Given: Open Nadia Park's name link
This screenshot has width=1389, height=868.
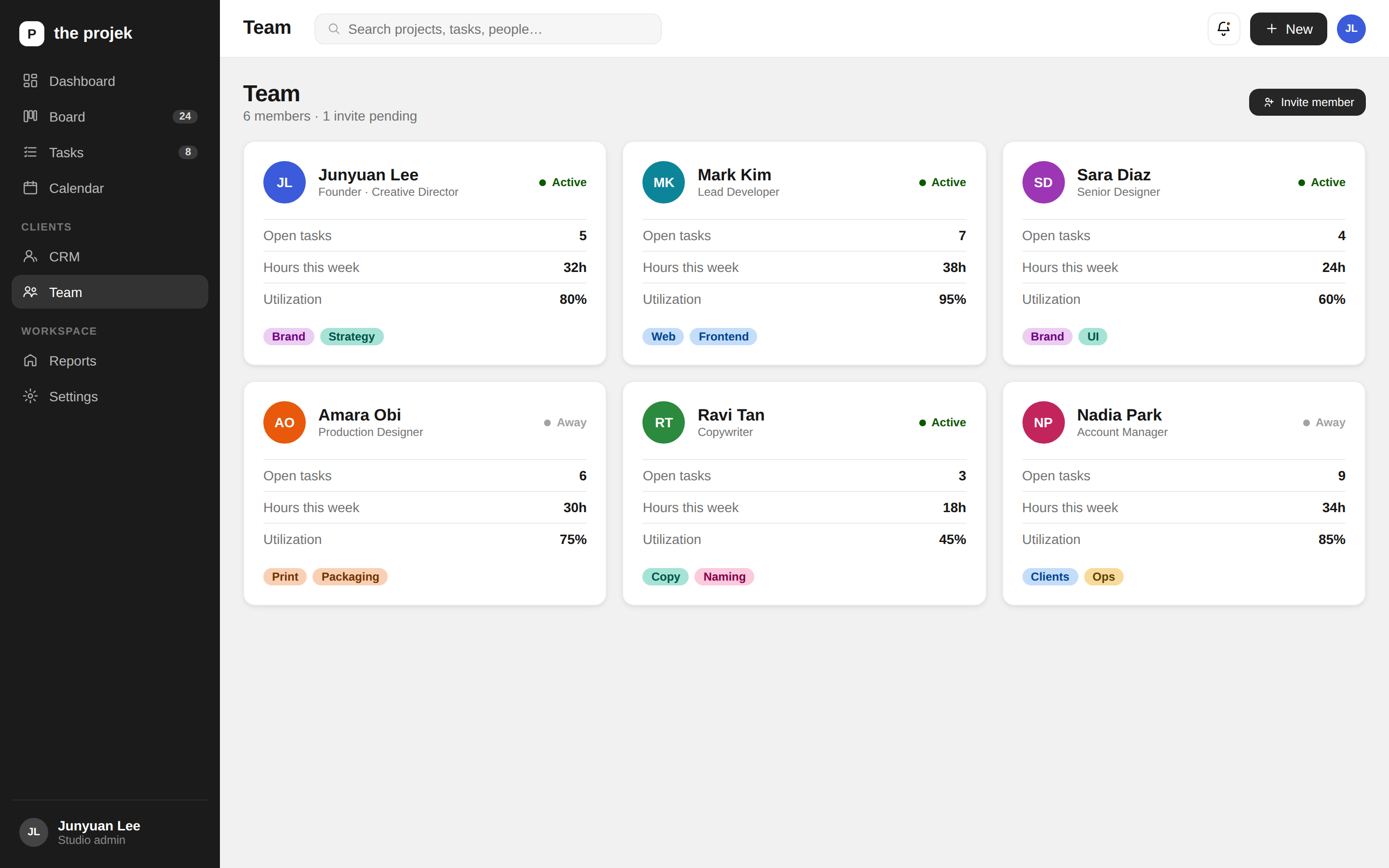Looking at the screenshot, I should (x=1118, y=415).
